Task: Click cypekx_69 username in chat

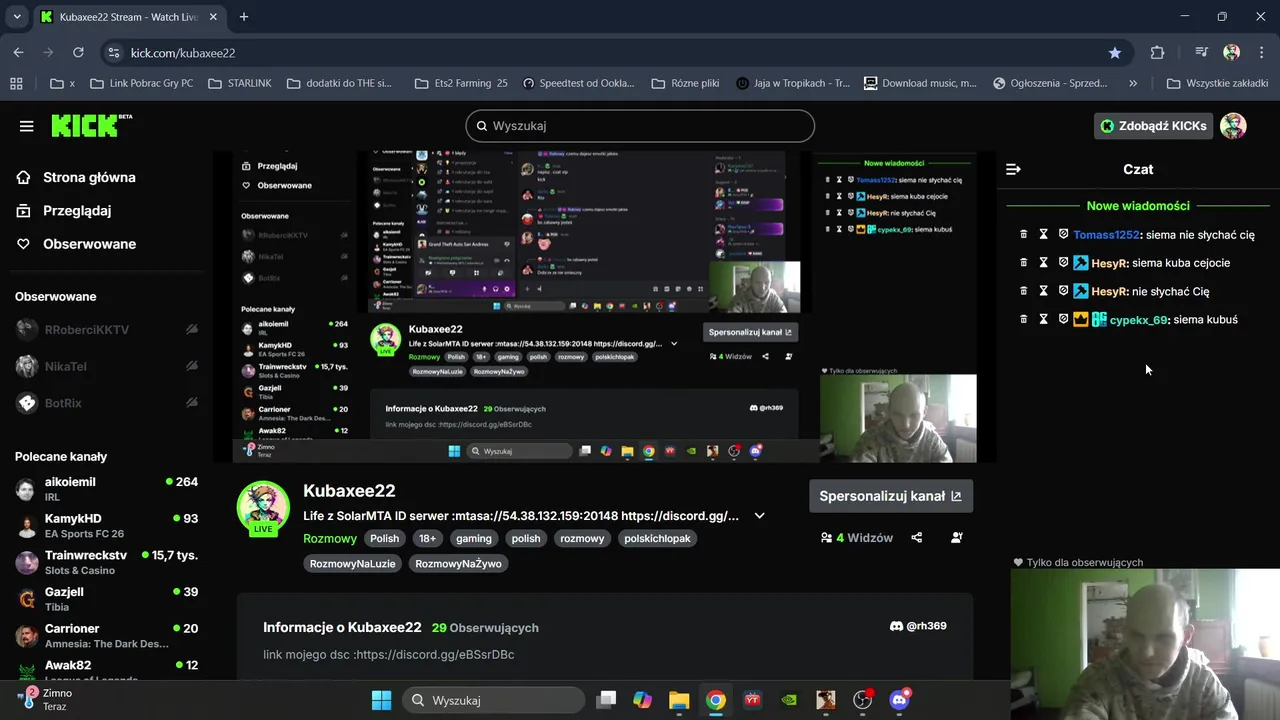Action: 1138,320
